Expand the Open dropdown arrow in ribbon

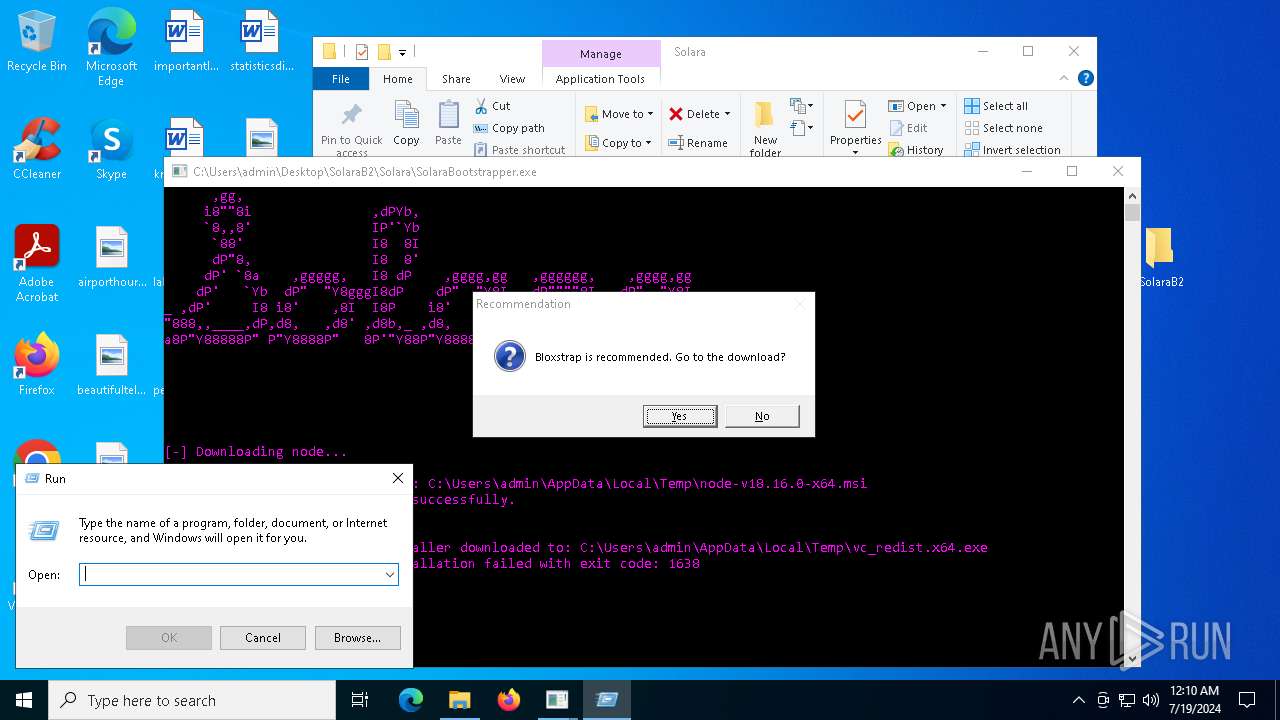coord(943,106)
